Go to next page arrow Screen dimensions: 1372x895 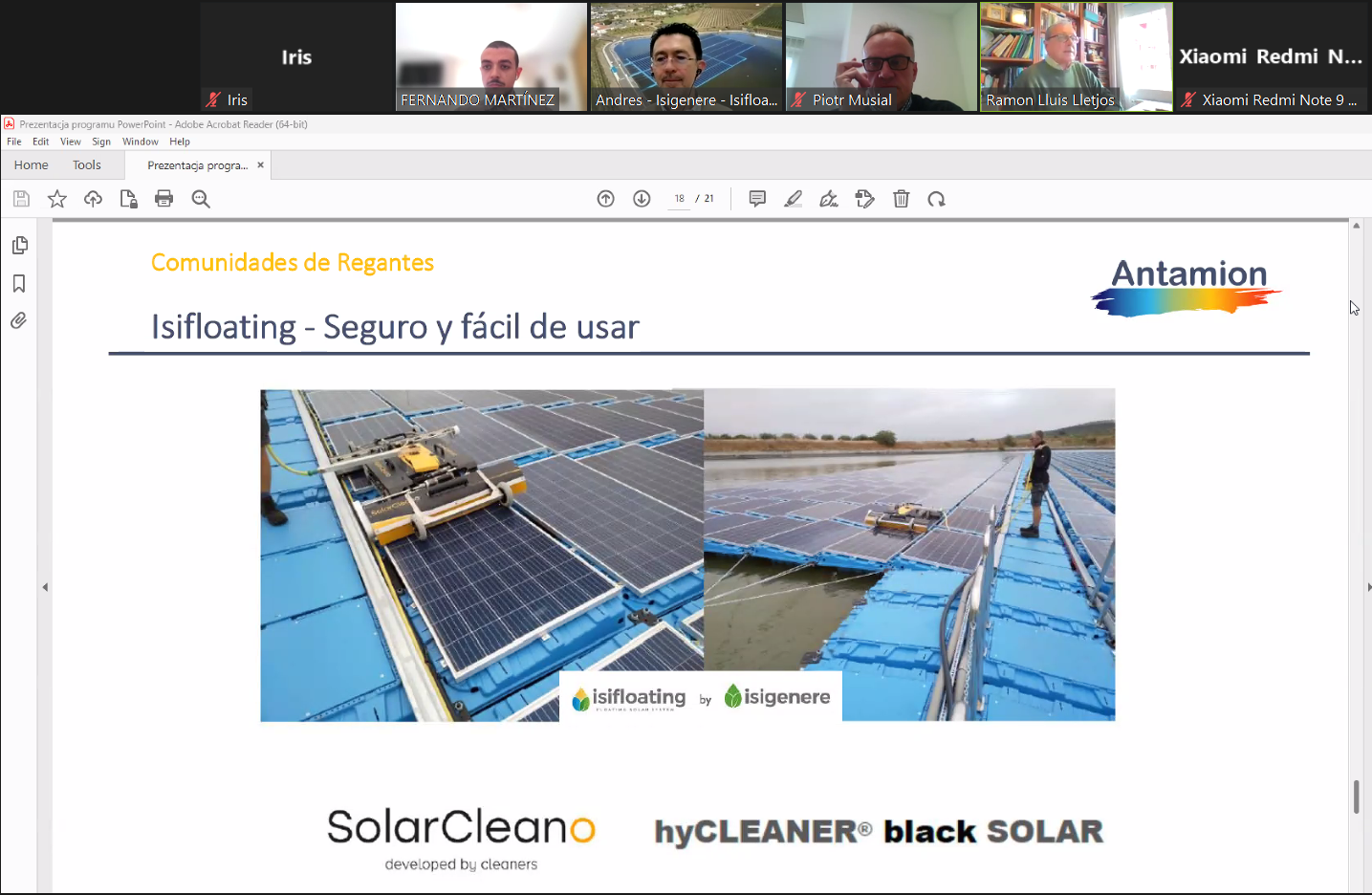point(642,199)
